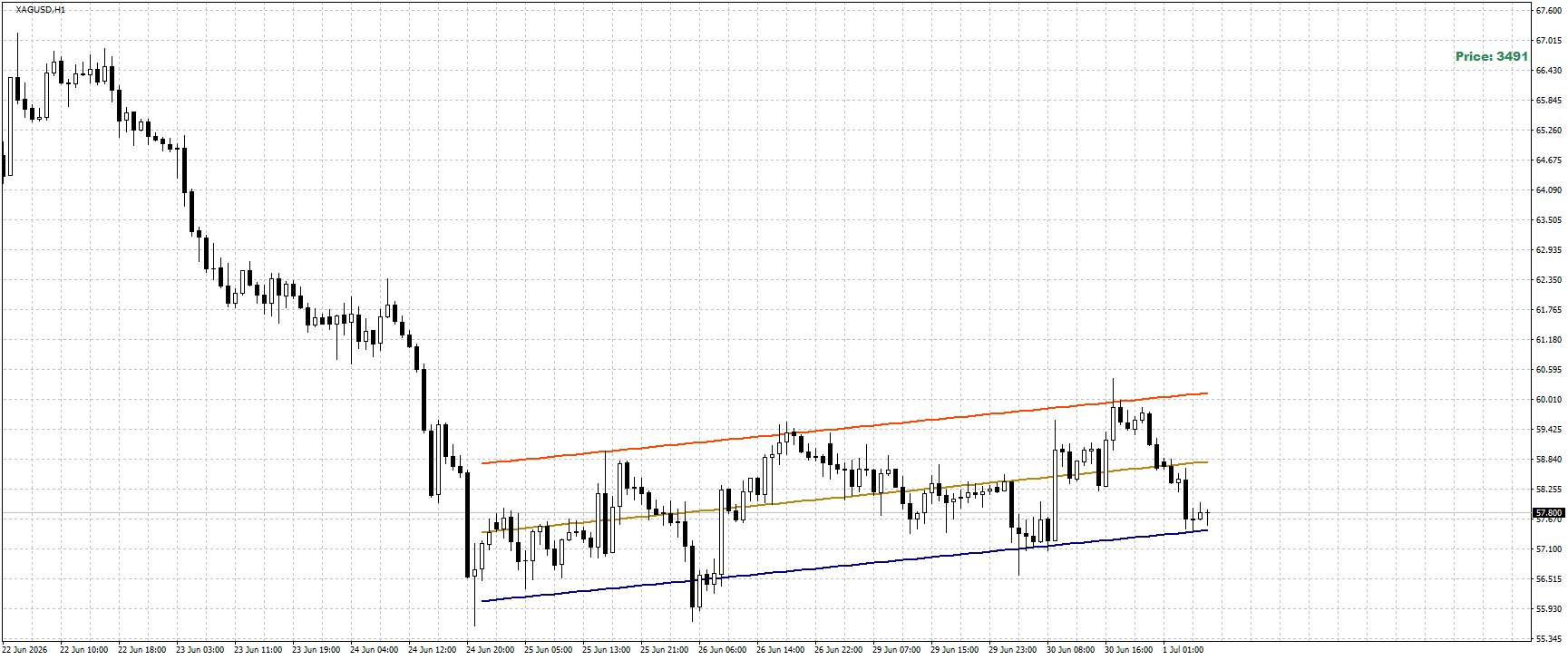Click the current price marker 57.800
This screenshot has height=660, width=1568.
pyautogui.click(x=1548, y=513)
